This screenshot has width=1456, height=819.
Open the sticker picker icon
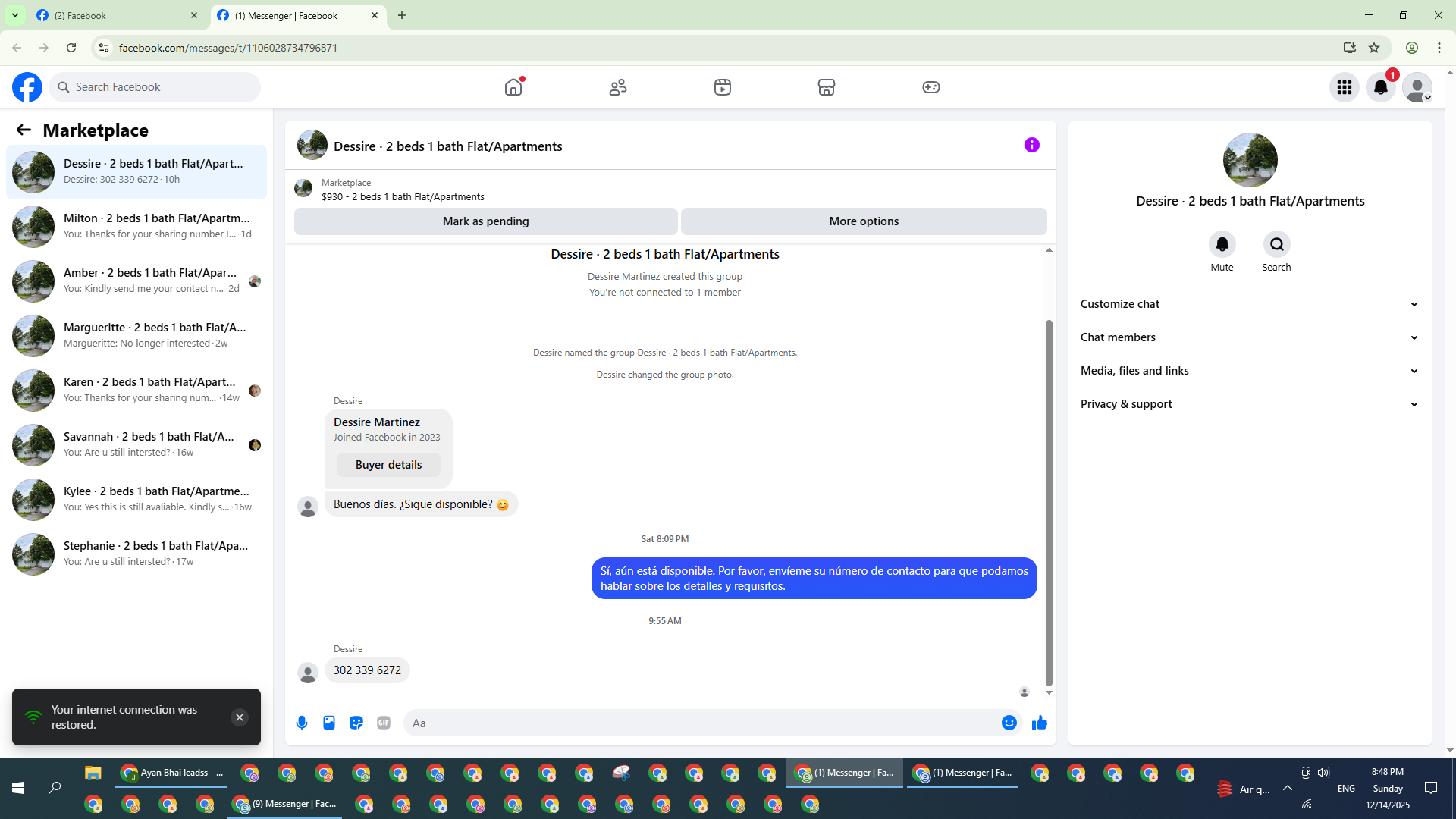(356, 723)
